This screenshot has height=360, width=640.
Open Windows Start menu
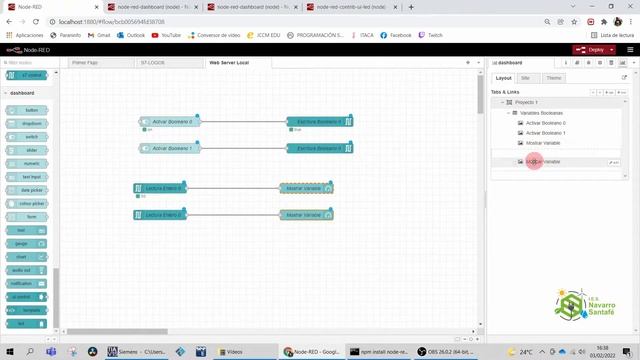(10, 351)
